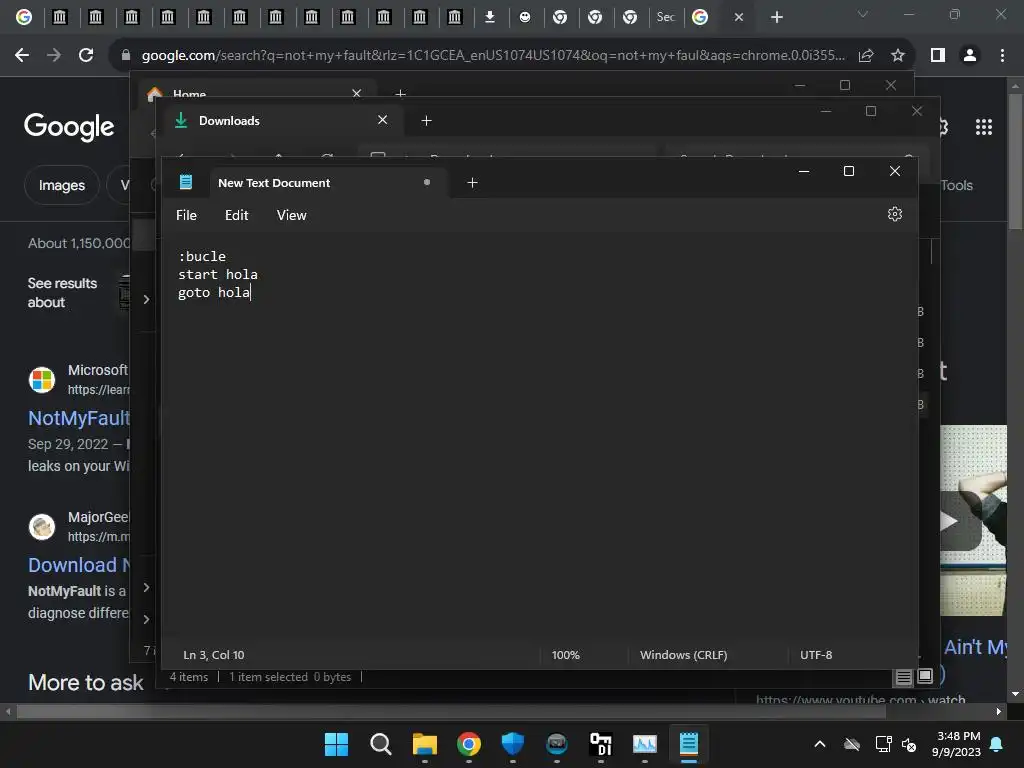This screenshot has height=768, width=1024.
Task: Click inside the Notepad text editing area
Action: coord(539,434)
